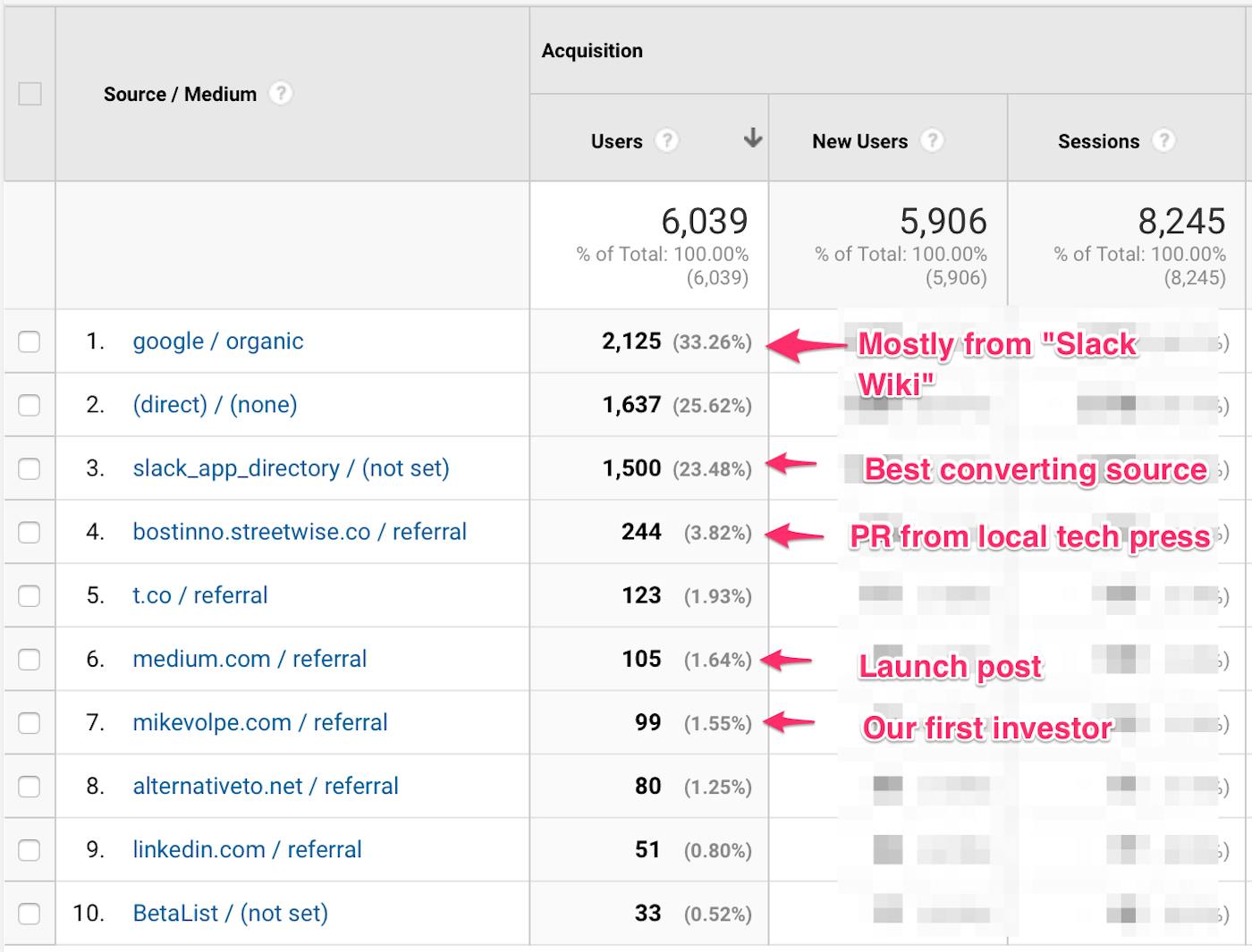Select the Source / Medium column header
Screen dimensions: 1252x952
click(180, 94)
